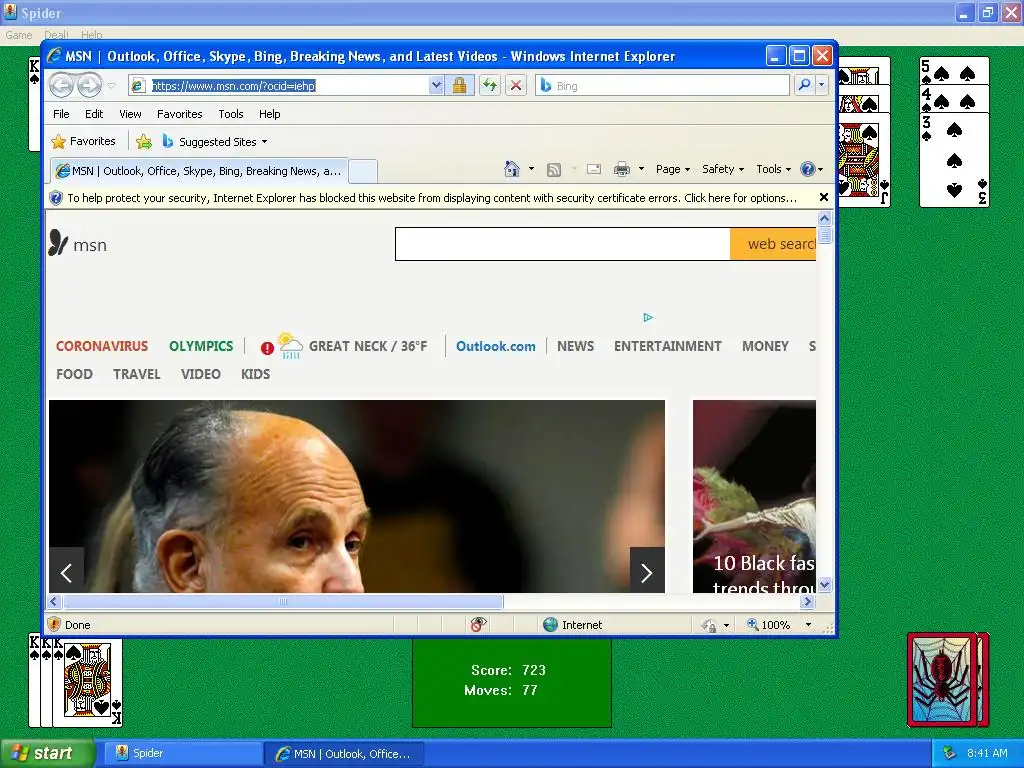Image resolution: width=1024 pixels, height=768 pixels.
Task: Click the AdChoices triangle icon
Action: click(x=648, y=317)
